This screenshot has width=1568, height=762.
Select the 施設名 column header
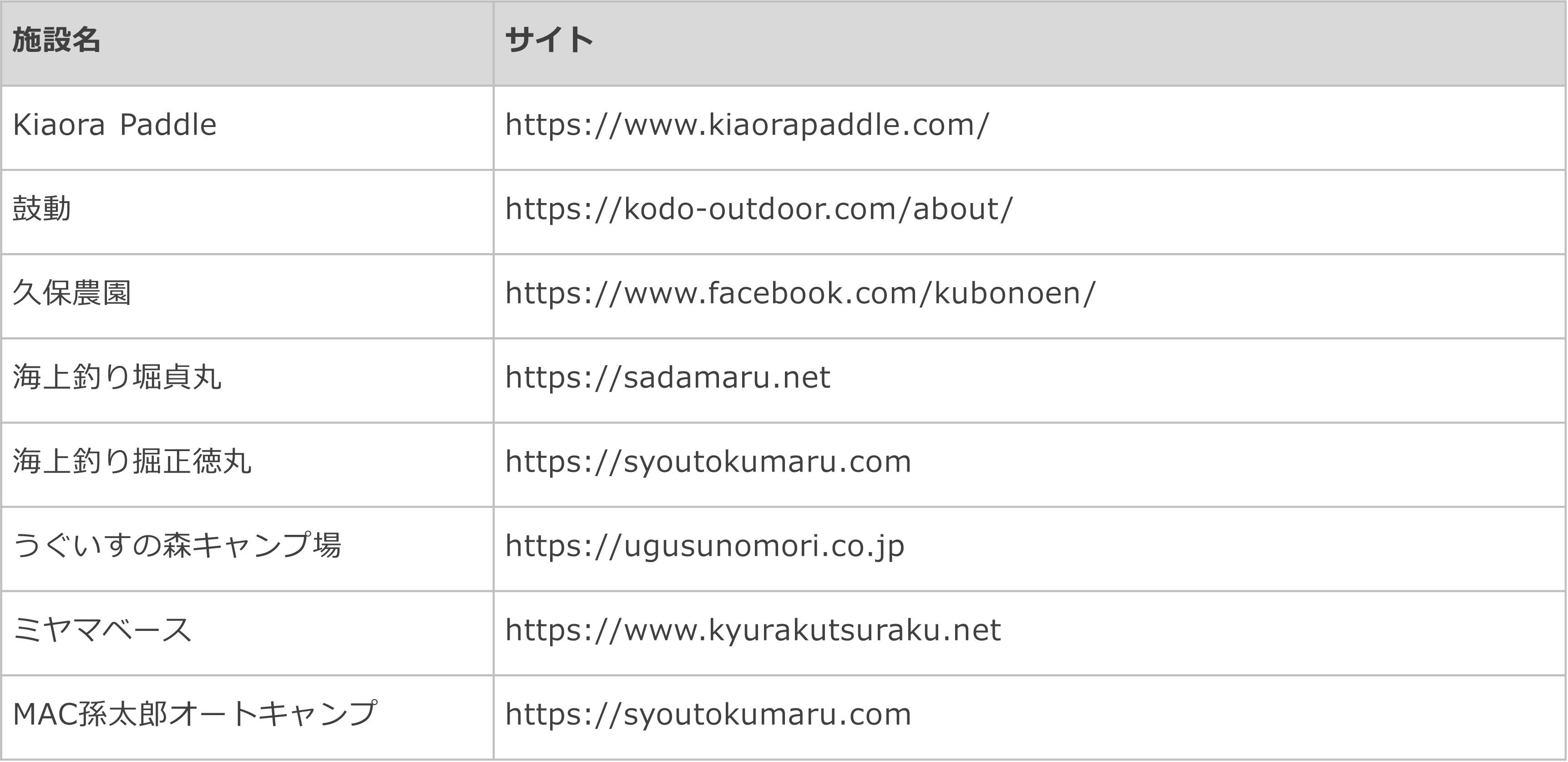pos(247,43)
